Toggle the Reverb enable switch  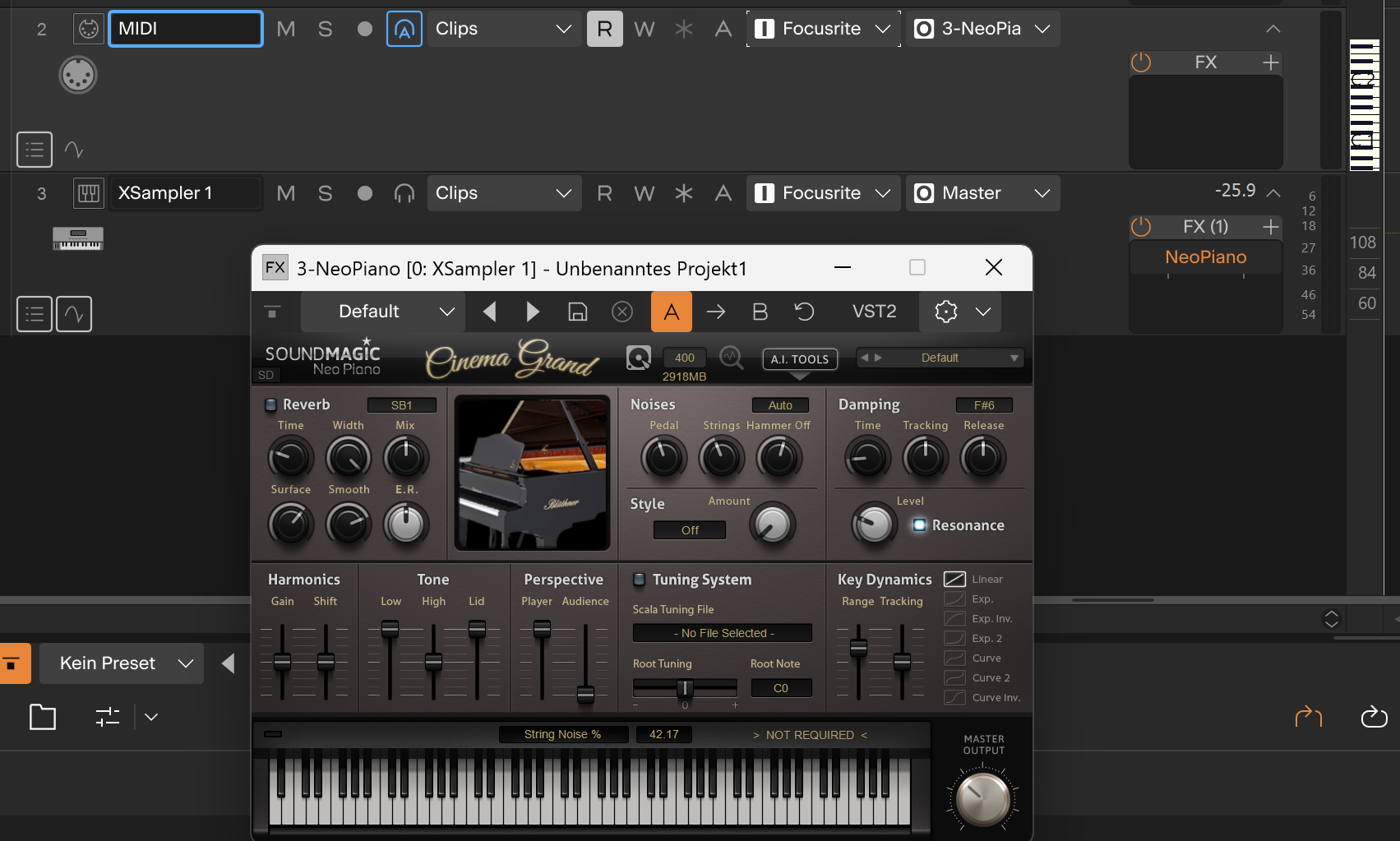270,404
